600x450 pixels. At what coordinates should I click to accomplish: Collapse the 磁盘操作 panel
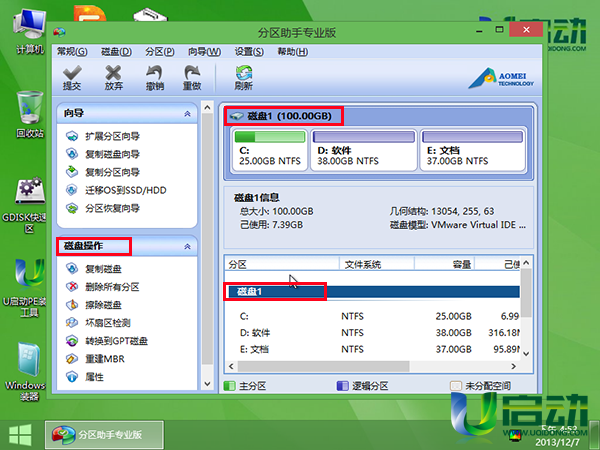[x=188, y=246]
